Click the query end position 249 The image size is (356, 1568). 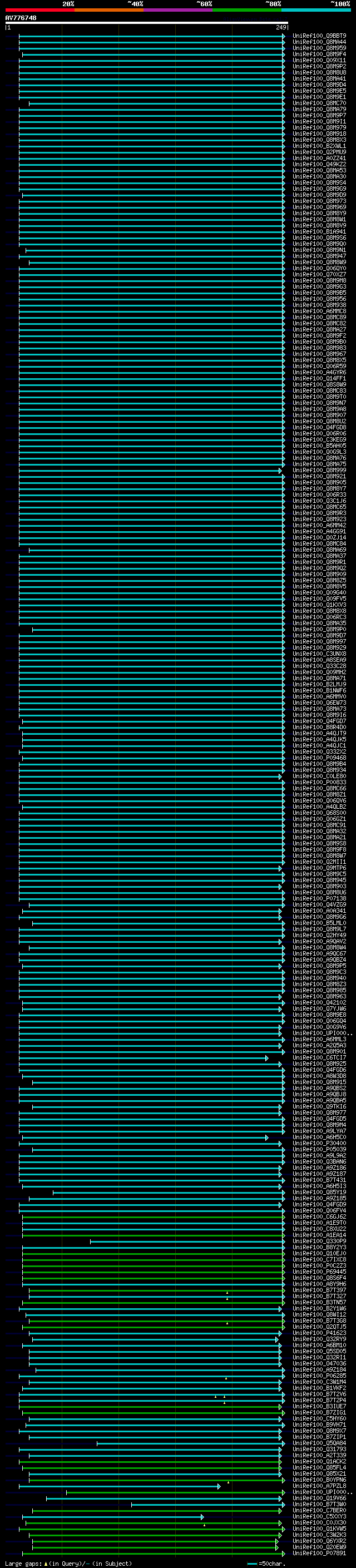pyautogui.click(x=281, y=27)
